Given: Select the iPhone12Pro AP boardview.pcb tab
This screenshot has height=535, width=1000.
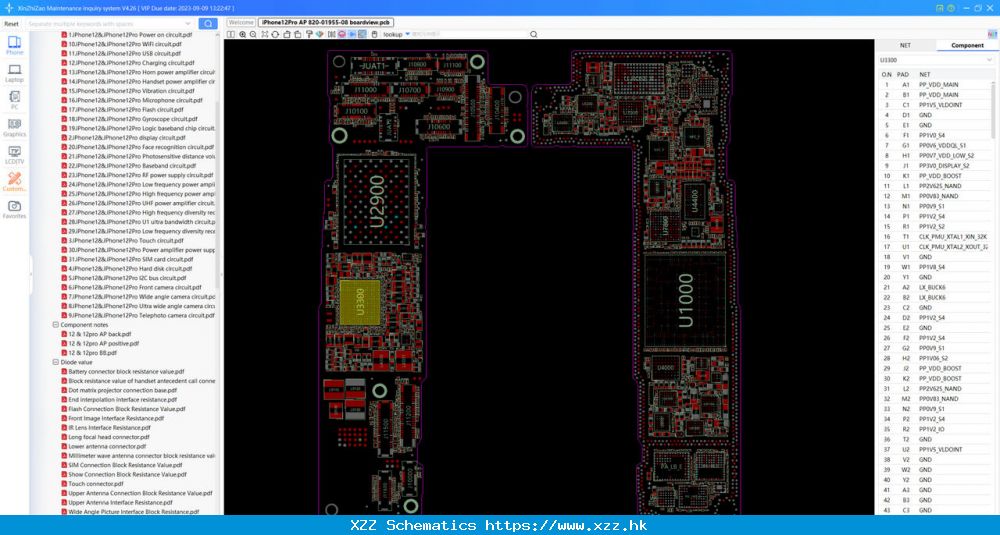Looking at the screenshot, I should click(x=326, y=23).
